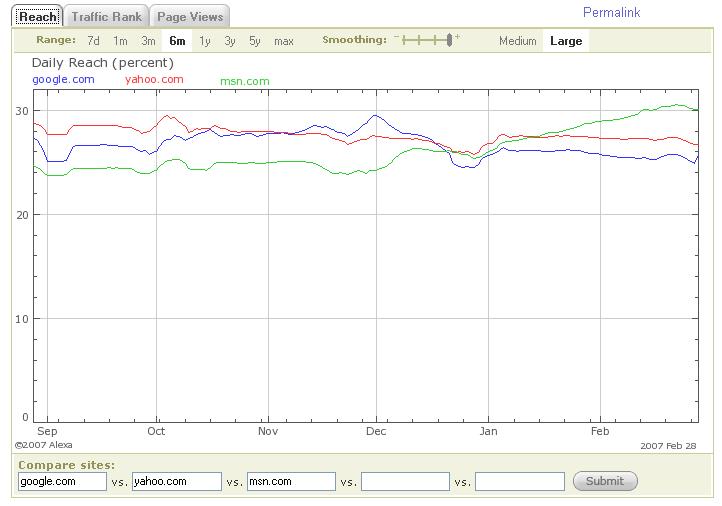Click the google.com compare input field
Viewport: 722px width, 506px height.
pyautogui.click(x=62, y=481)
